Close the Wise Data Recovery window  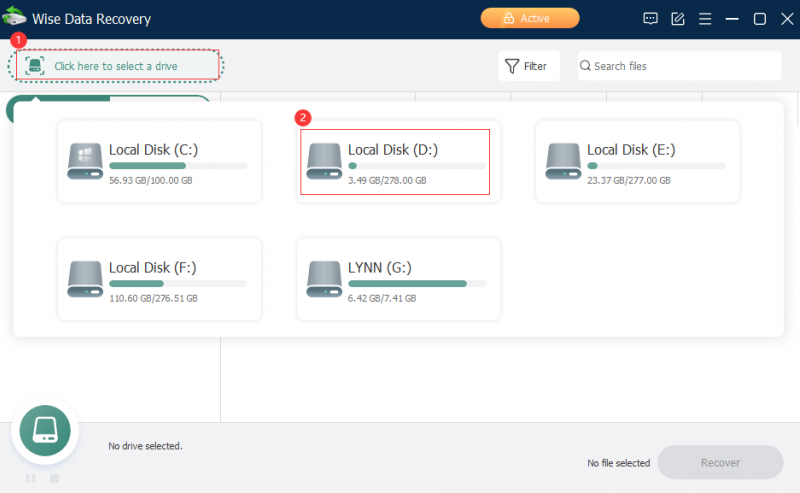click(787, 19)
